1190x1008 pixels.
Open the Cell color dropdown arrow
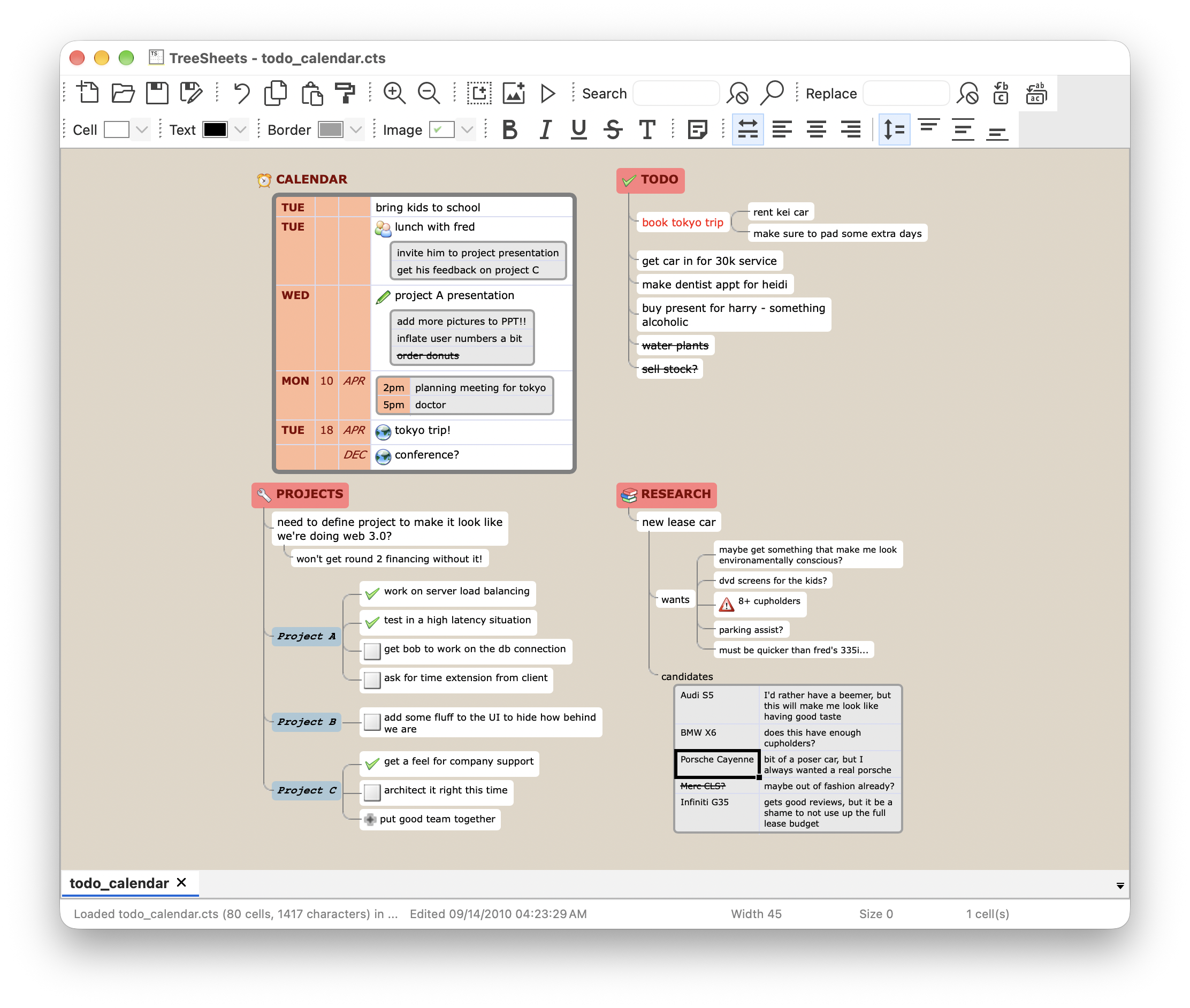141,129
